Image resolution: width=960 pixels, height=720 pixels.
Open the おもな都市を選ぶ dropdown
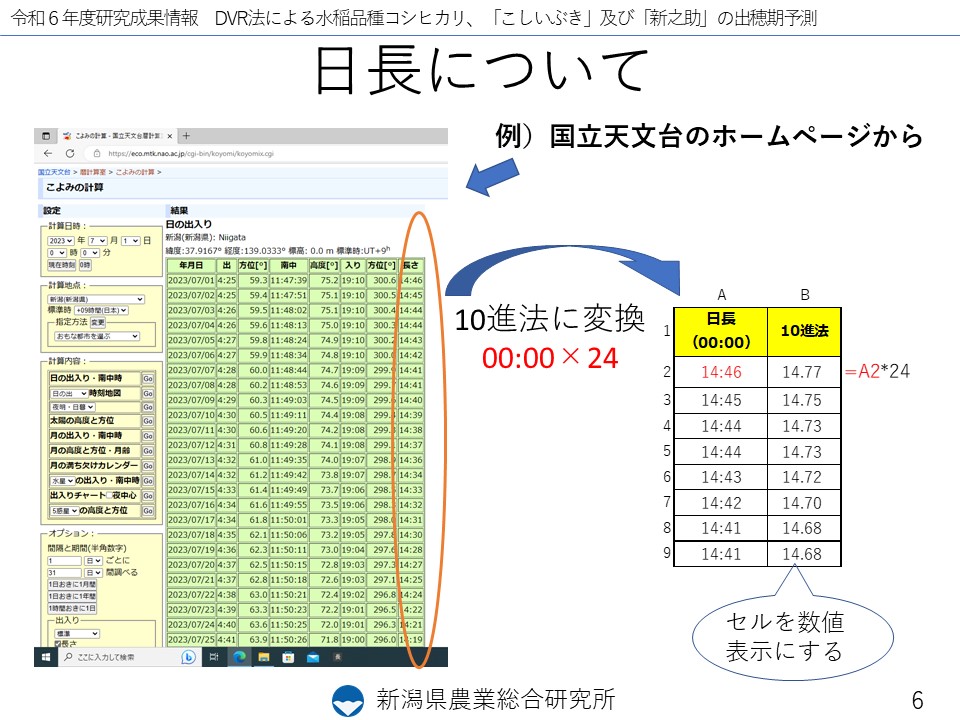(x=96, y=336)
